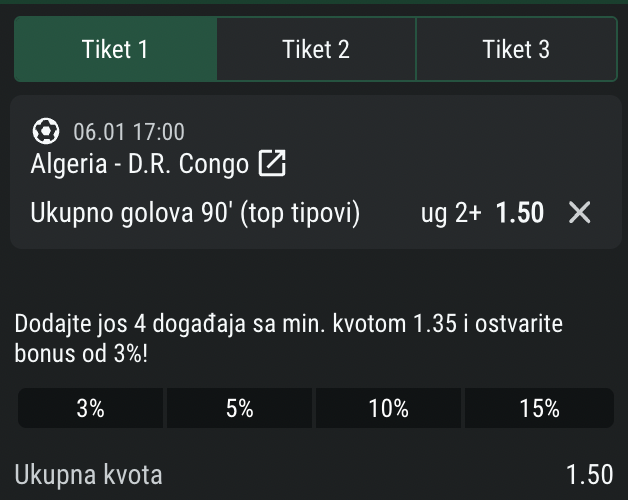Remove the Algeria - D.R. Congo selection

click(579, 212)
